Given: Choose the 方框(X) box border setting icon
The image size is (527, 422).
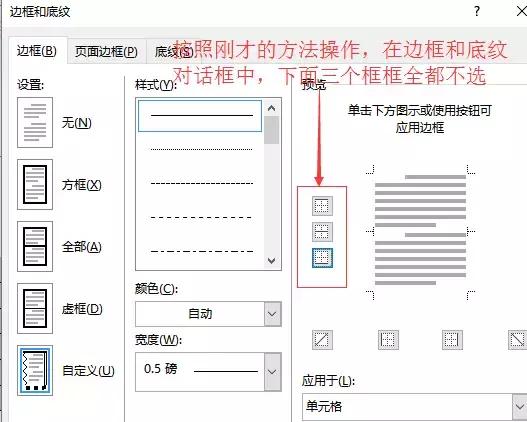Looking at the screenshot, I should 35,184.
